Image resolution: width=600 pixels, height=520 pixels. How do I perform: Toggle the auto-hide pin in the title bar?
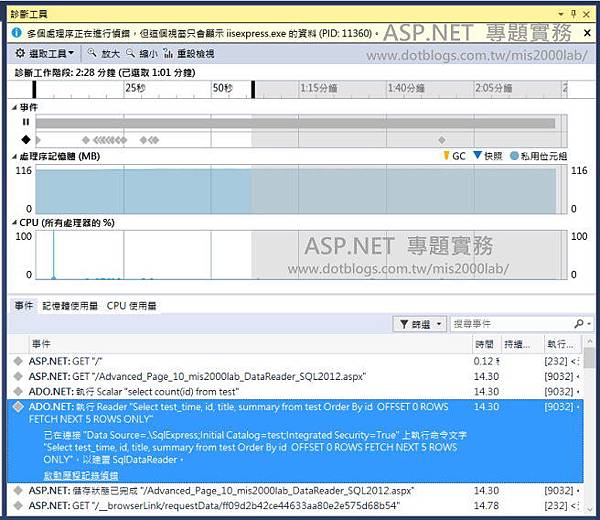pos(573,14)
